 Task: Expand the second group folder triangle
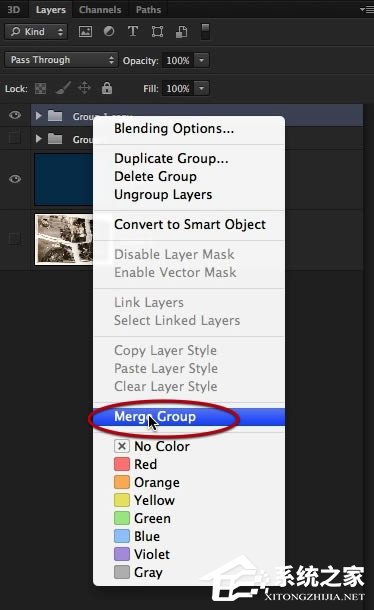[39, 138]
